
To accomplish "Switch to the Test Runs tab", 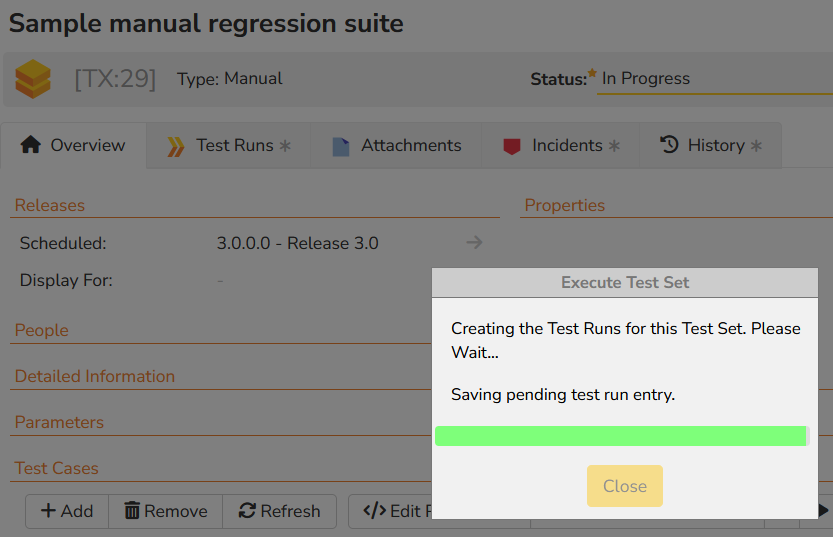I will pos(234,146).
